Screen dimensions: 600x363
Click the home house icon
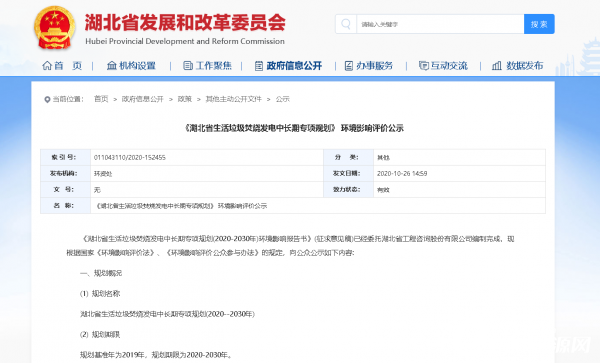coord(47,66)
